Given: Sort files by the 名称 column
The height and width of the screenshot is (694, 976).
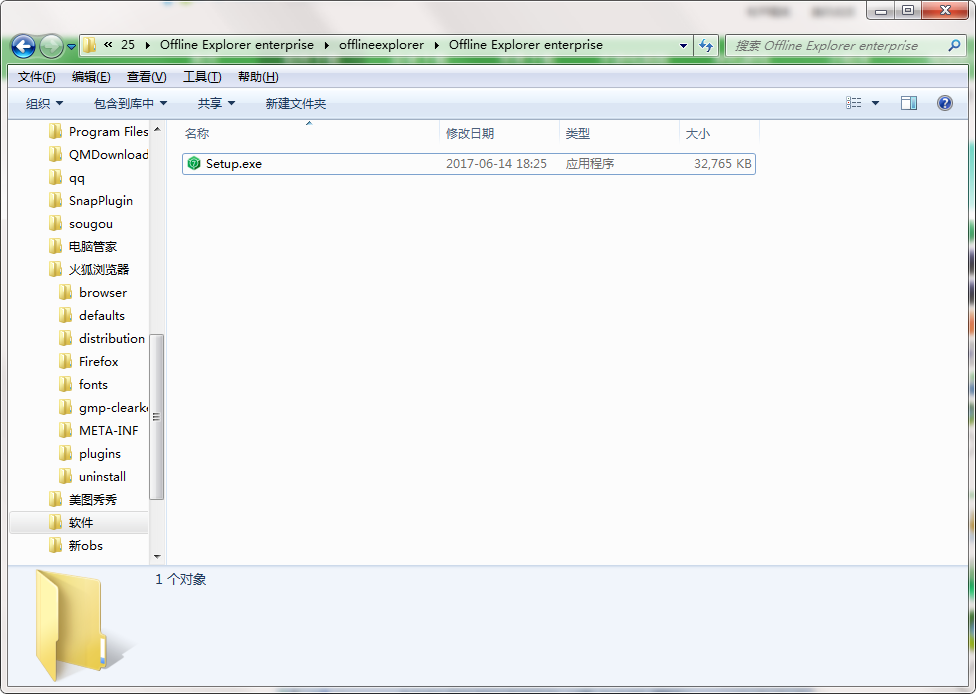Looking at the screenshot, I should [309, 133].
